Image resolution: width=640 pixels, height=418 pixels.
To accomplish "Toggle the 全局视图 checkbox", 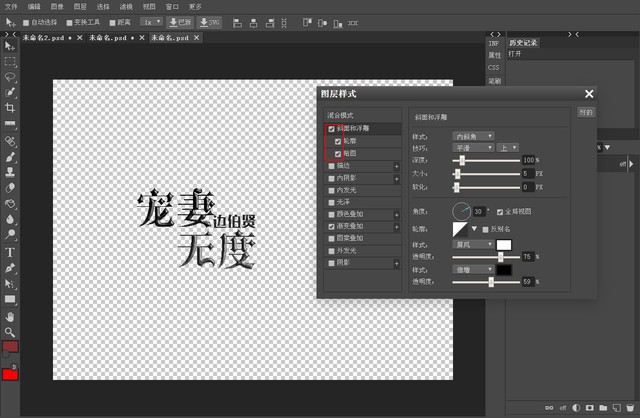I will click(x=500, y=212).
